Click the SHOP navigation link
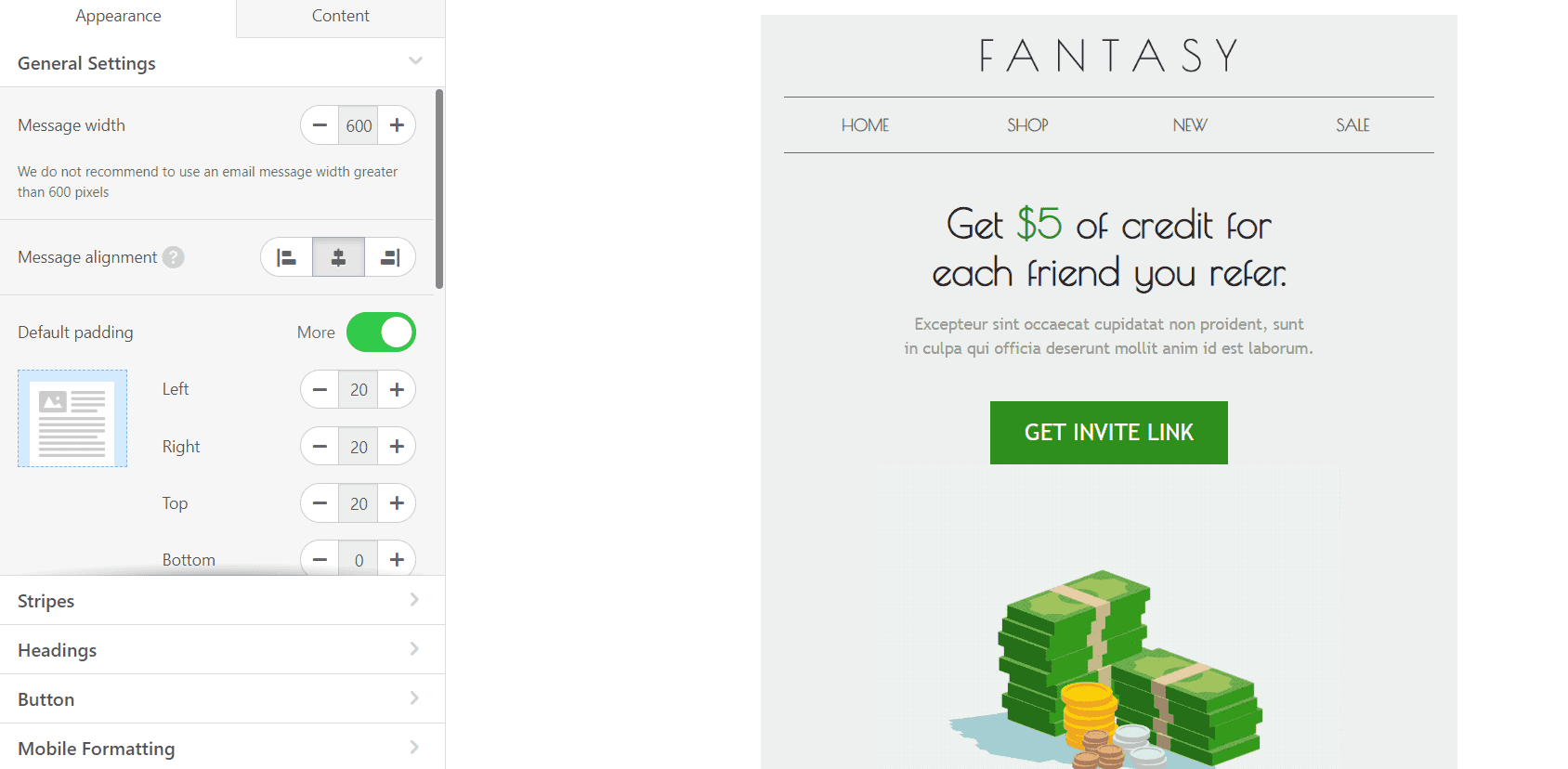The image size is (1568, 769). click(x=1027, y=125)
